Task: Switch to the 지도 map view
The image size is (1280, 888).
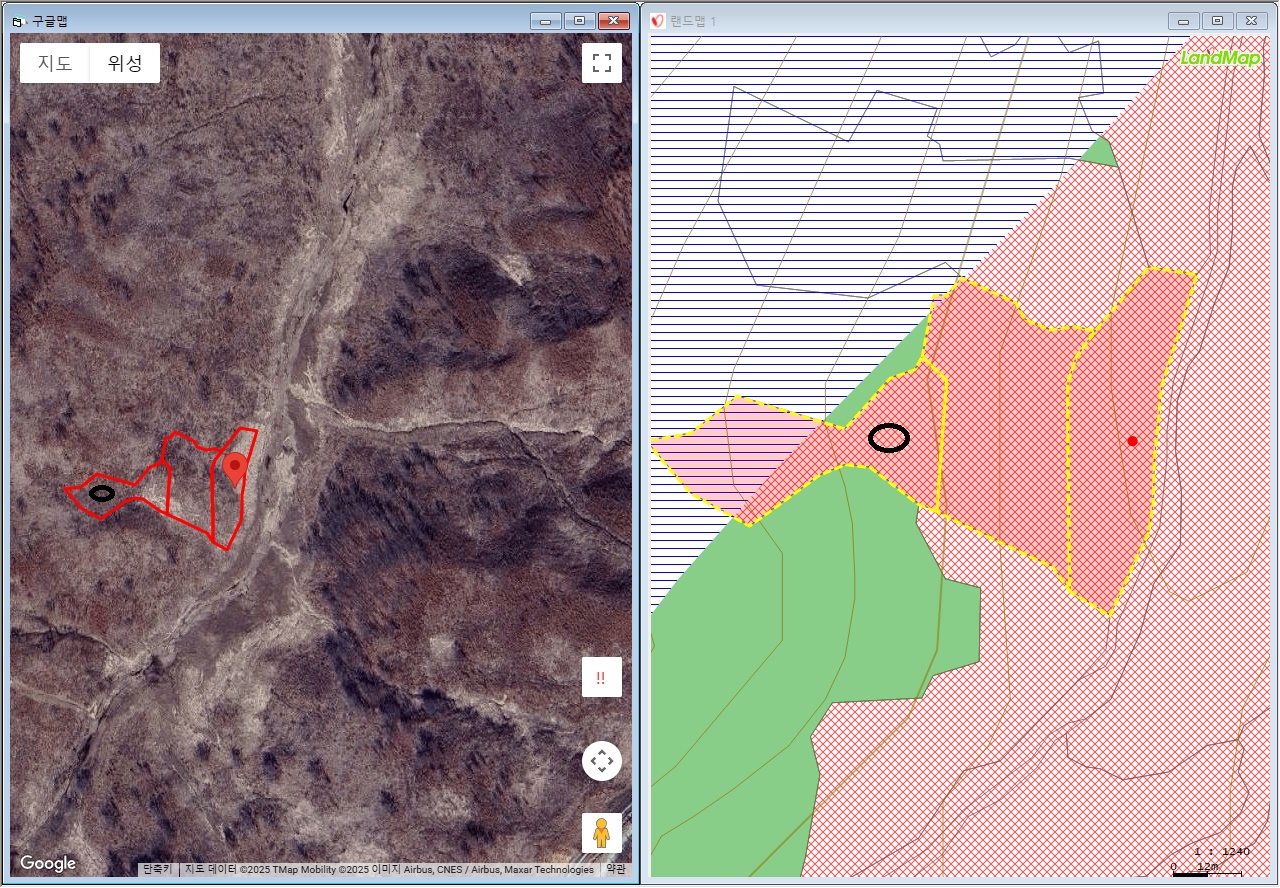Action: point(55,63)
